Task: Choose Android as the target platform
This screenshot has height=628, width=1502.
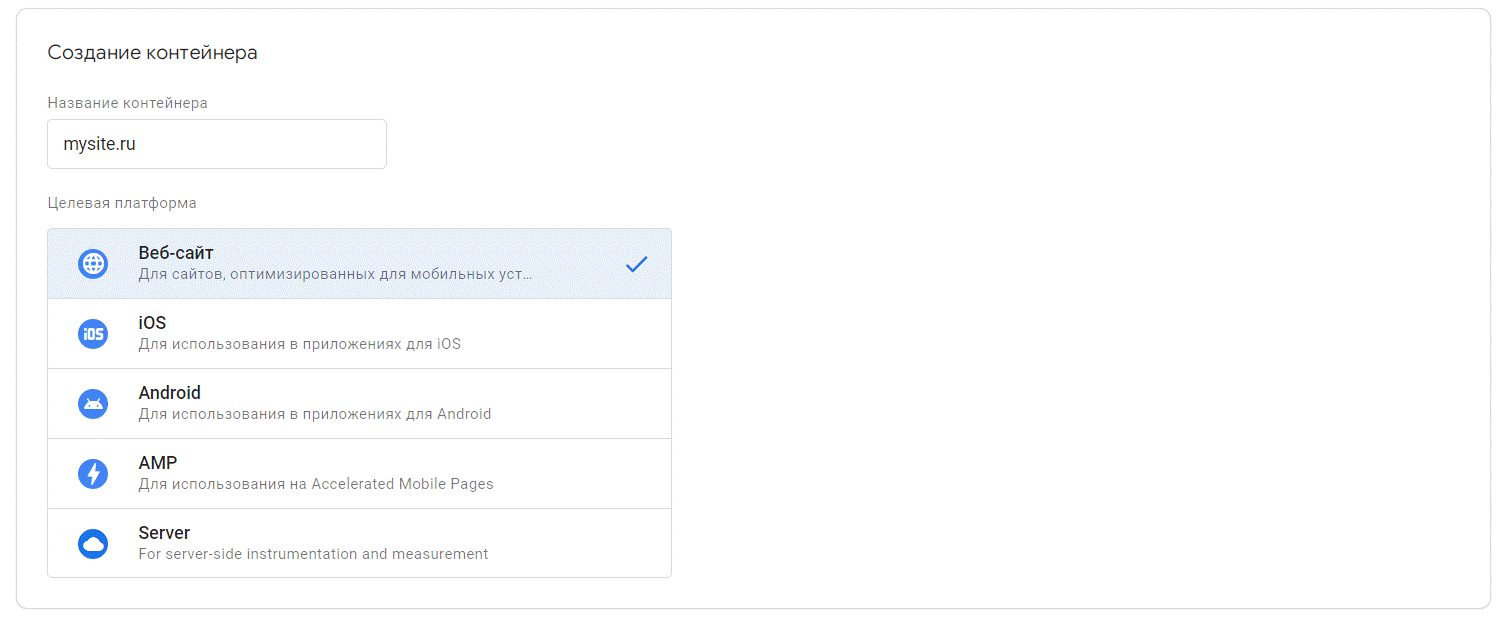Action: [x=169, y=393]
